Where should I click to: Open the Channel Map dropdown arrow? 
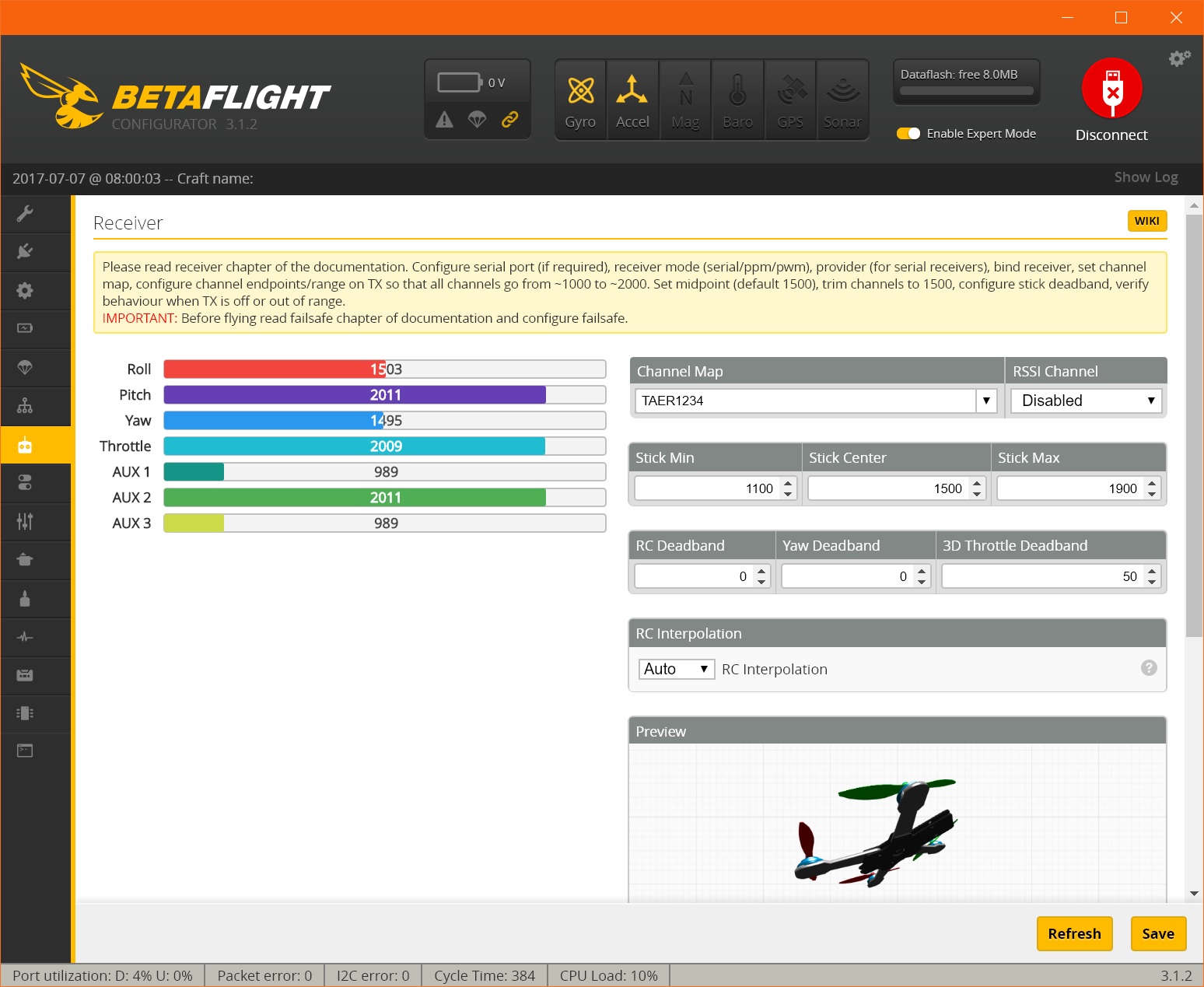[986, 401]
